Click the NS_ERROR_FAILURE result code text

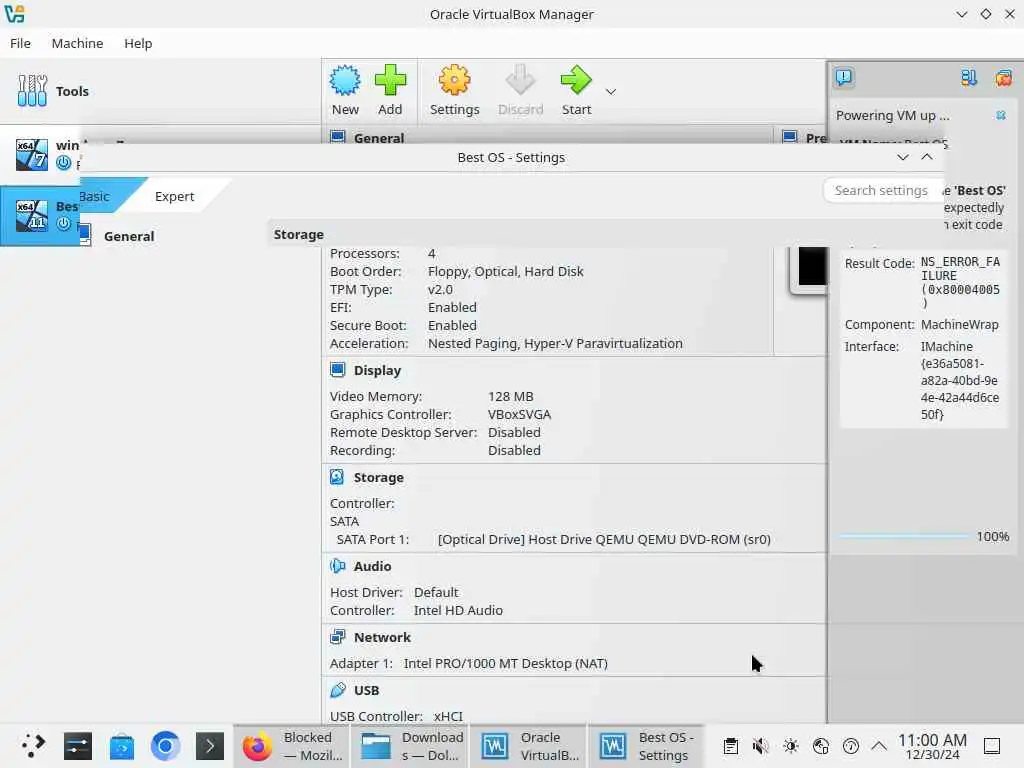tap(960, 282)
